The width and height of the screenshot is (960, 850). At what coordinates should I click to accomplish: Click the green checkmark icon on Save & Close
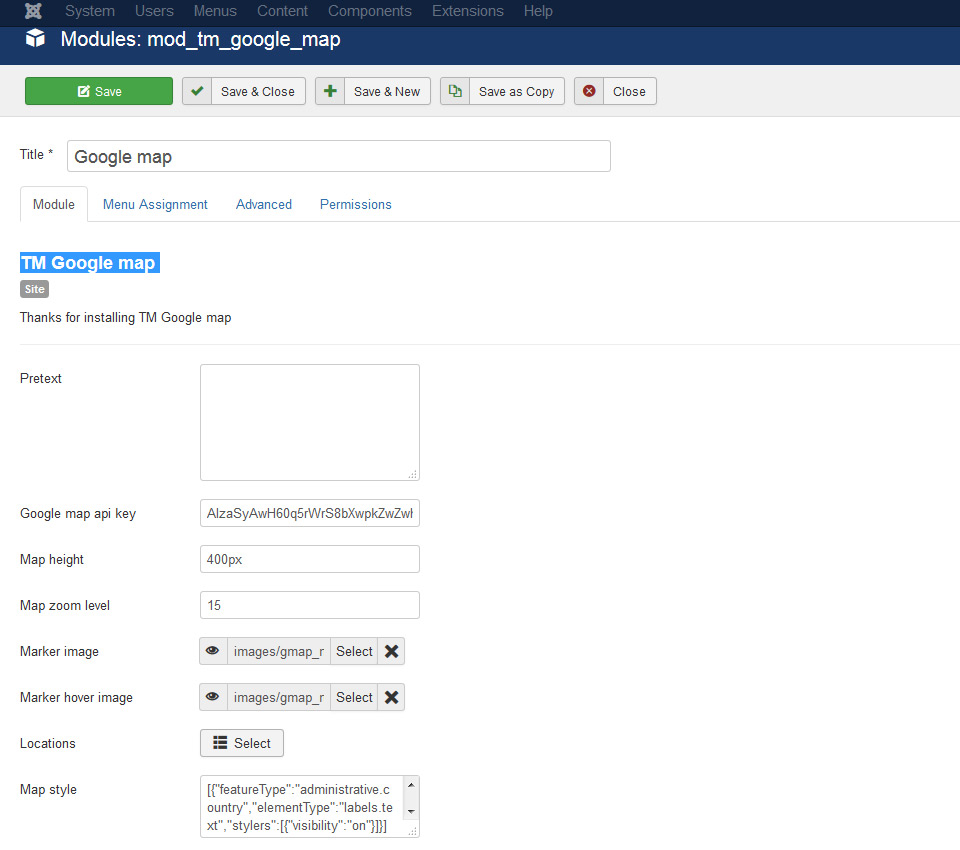(x=197, y=91)
